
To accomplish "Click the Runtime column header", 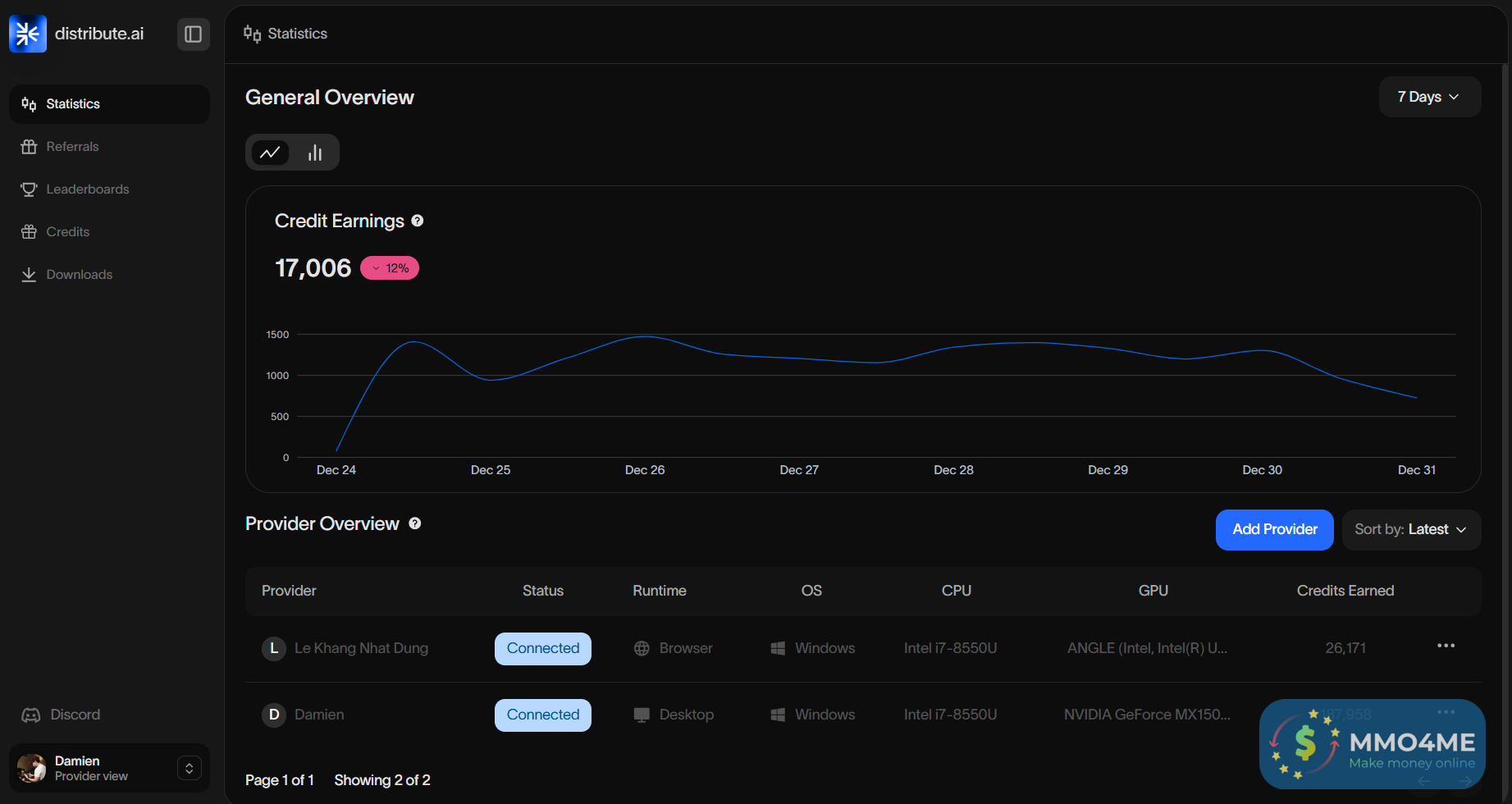I will (660, 591).
